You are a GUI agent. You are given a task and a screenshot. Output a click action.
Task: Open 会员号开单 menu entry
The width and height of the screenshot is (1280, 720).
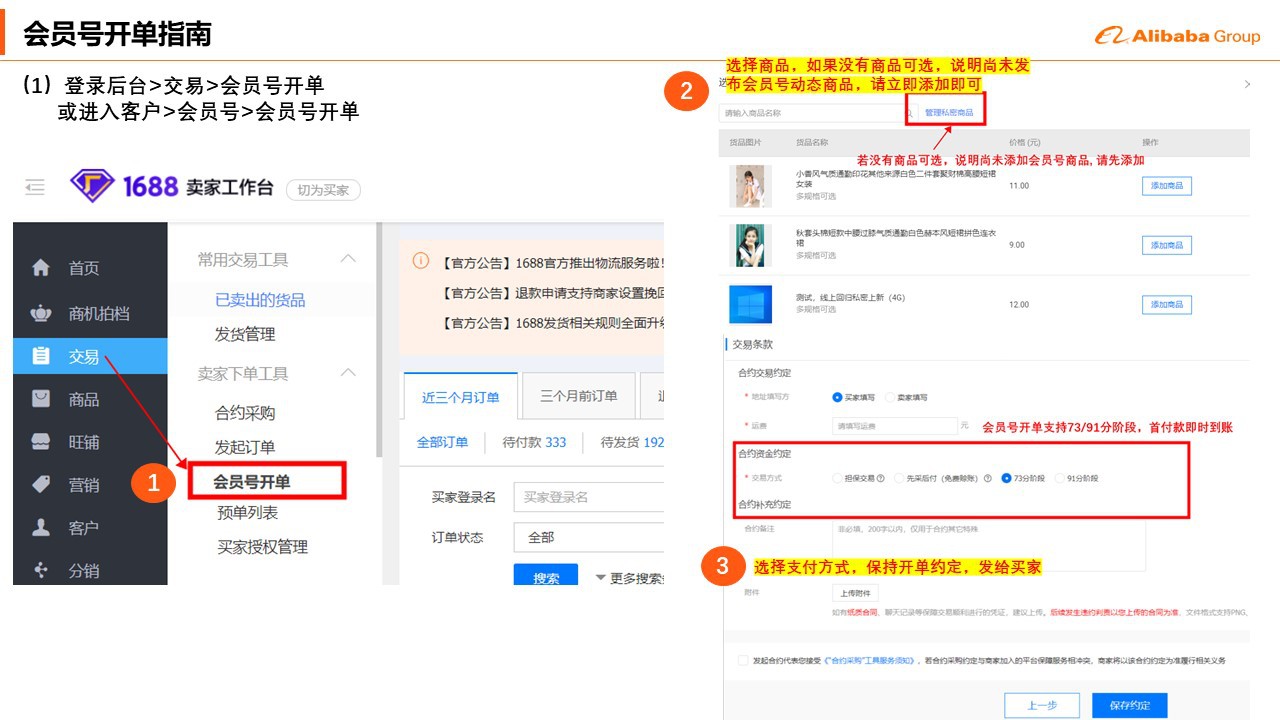pos(252,482)
